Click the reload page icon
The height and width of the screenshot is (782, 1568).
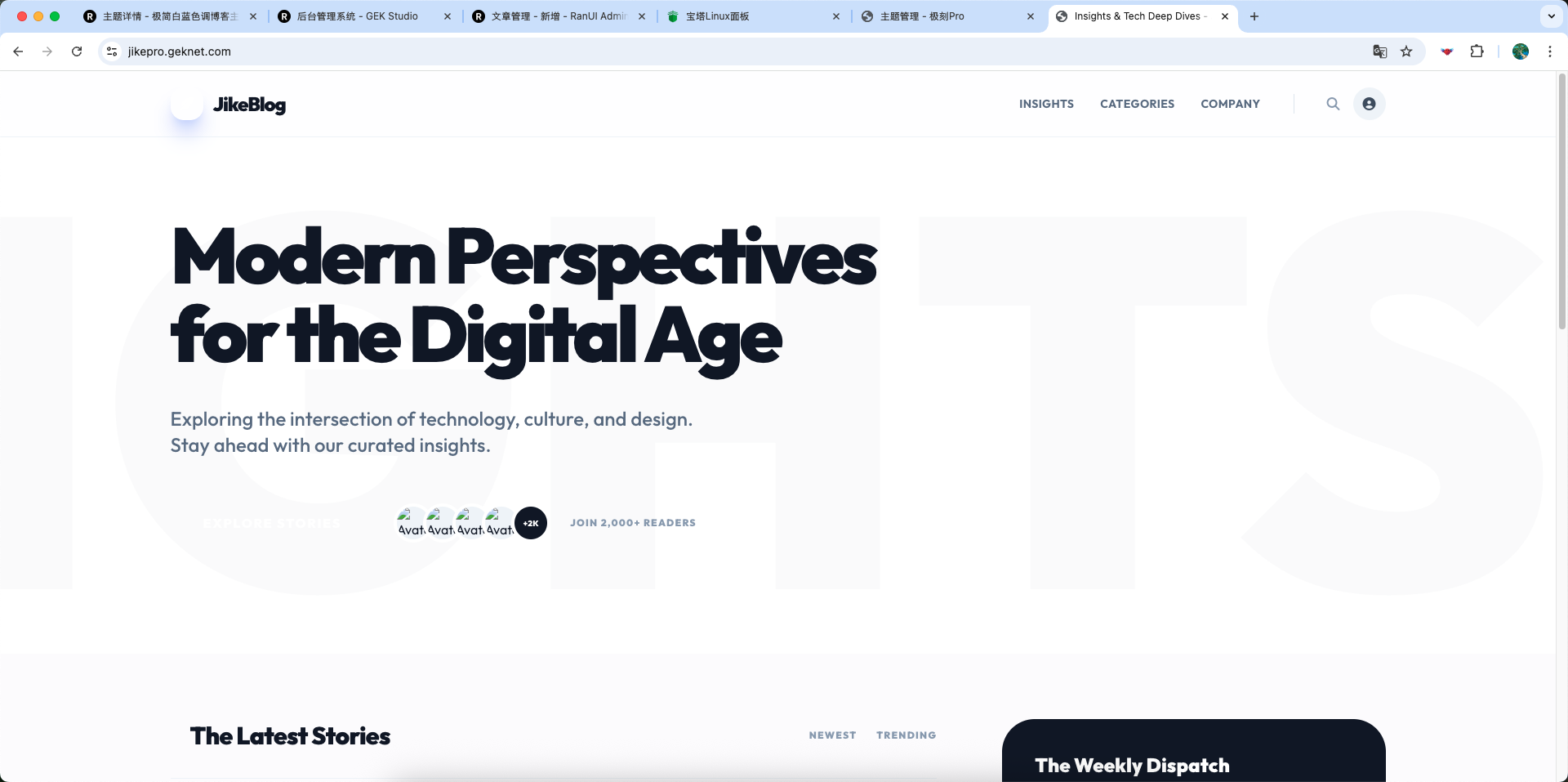click(x=77, y=51)
